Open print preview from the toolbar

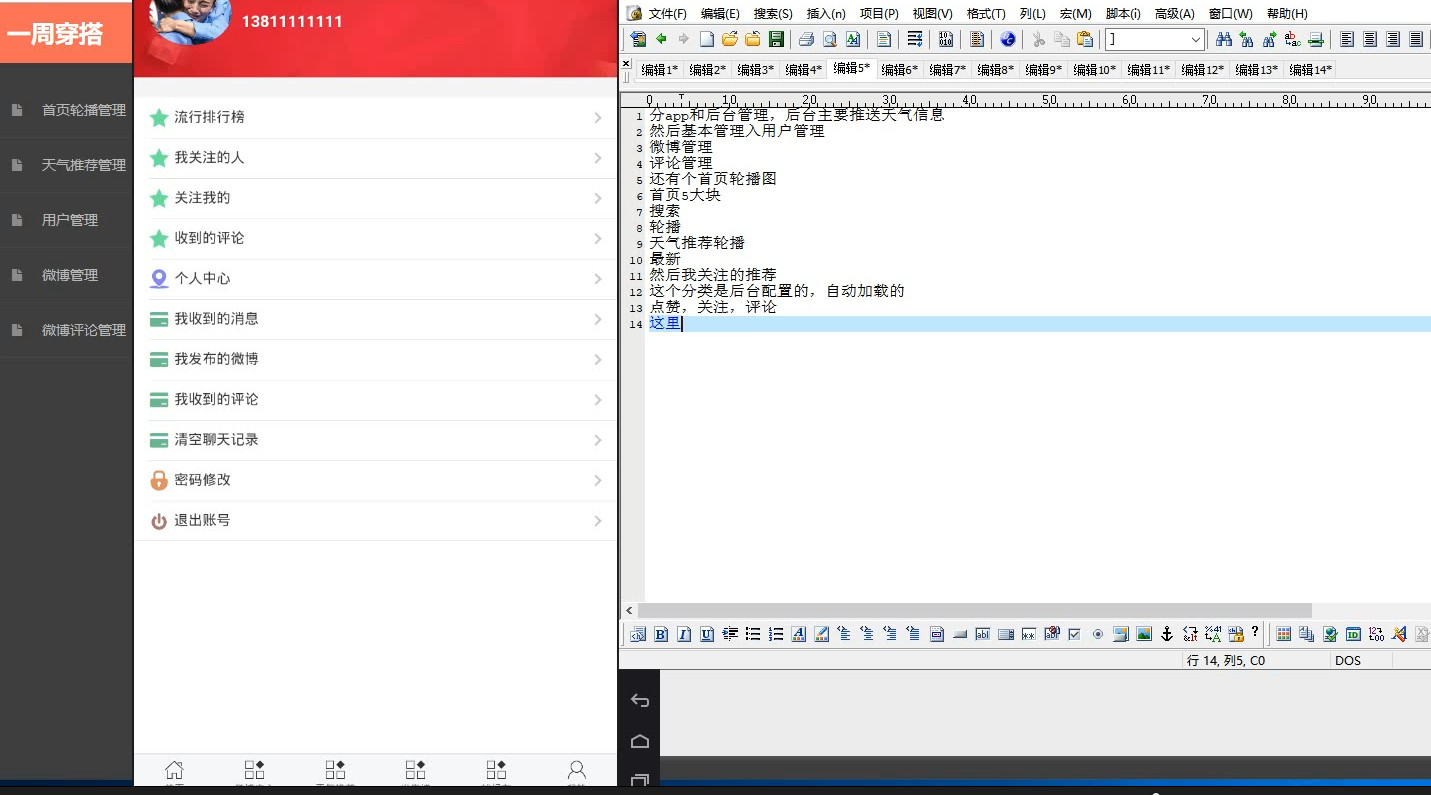point(829,40)
